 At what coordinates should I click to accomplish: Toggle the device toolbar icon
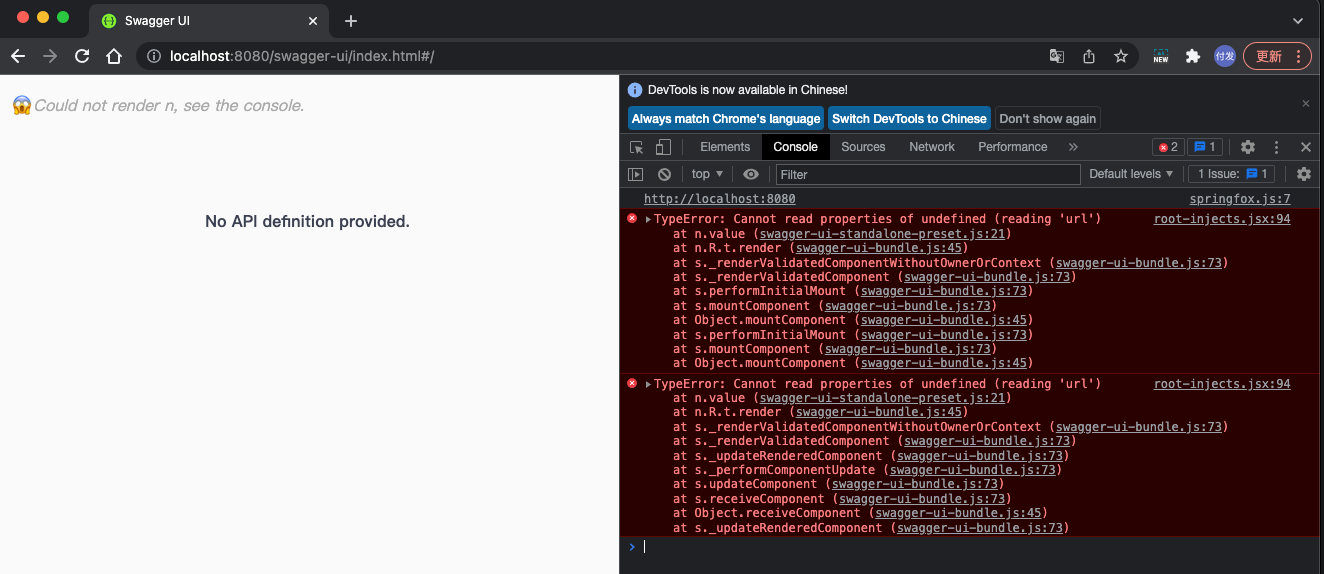click(662, 147)
